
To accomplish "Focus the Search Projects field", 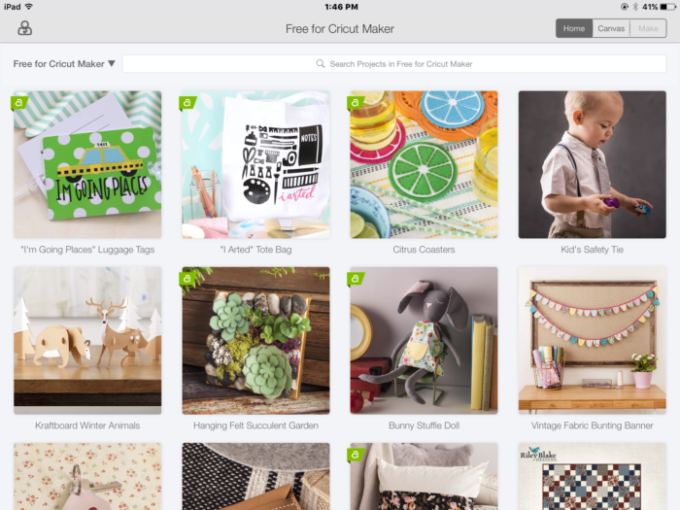I will [x=394, y=64].
